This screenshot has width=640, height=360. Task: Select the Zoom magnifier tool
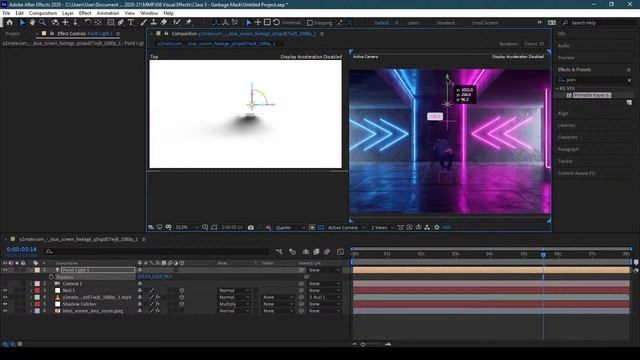click(x=42, y=22)
